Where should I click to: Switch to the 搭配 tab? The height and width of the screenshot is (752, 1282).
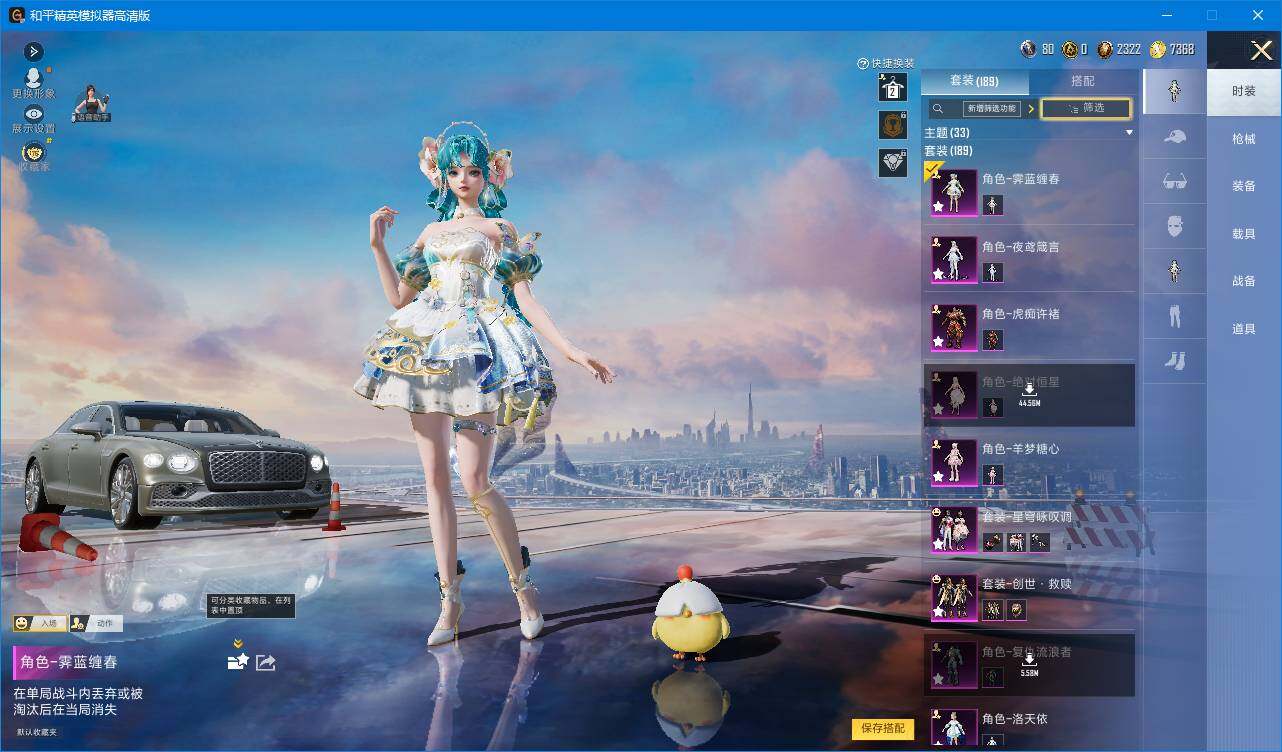[1082, 81]
